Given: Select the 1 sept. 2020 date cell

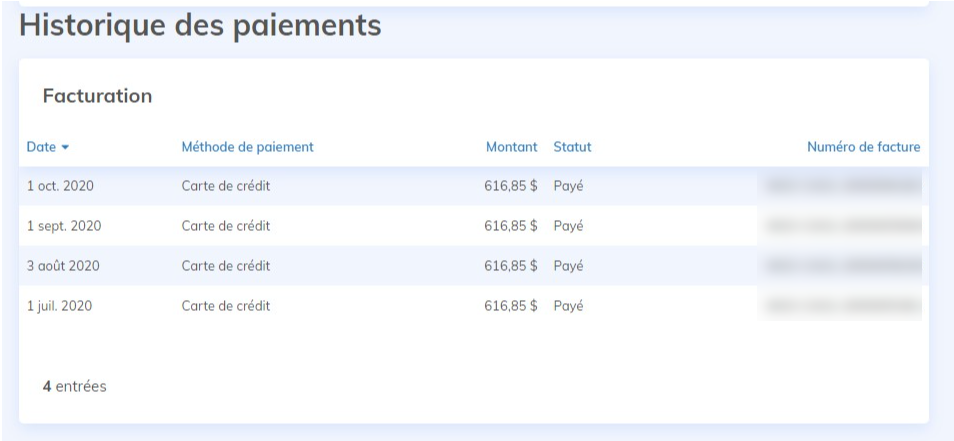Looking at the screenshot, I should tap(63, 226).
